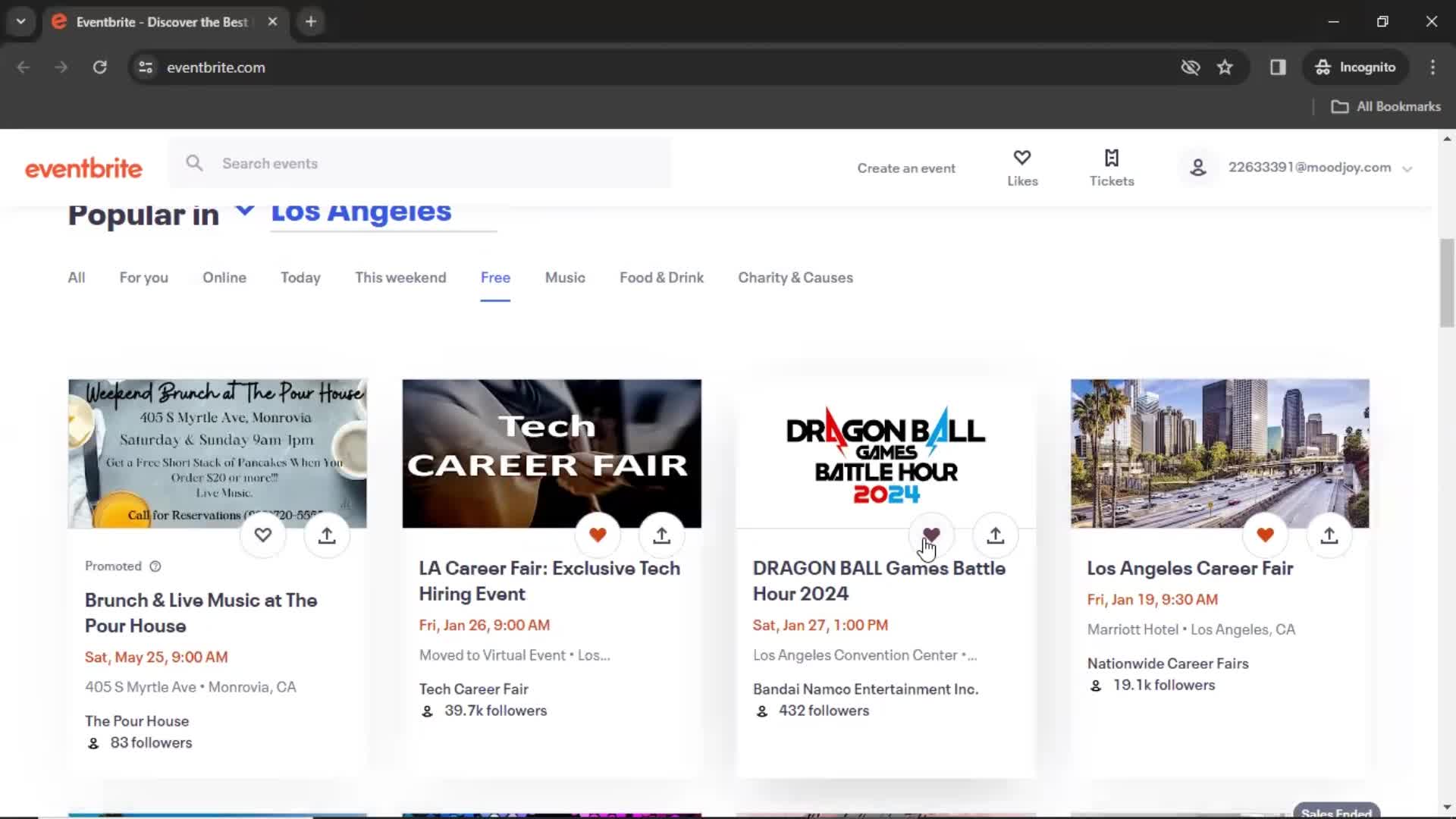Screen dimensions: 1456x819
Task: Click the 39.7k followers text
Action: [x=495, y=711]
